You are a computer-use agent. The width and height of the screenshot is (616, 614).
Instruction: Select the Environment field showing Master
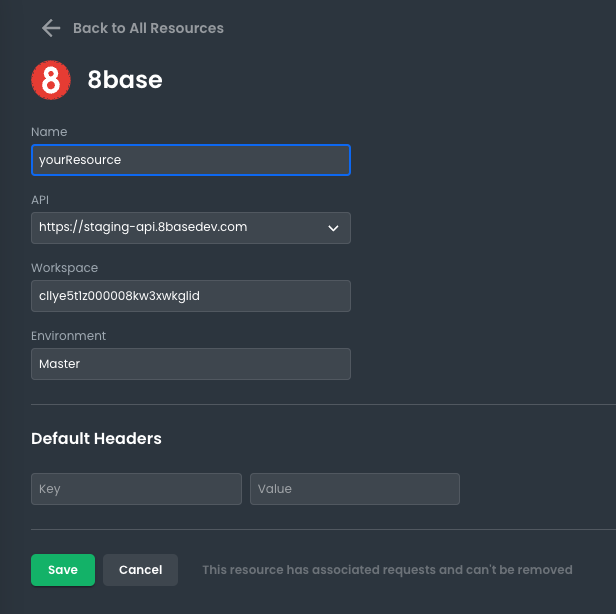190,364
